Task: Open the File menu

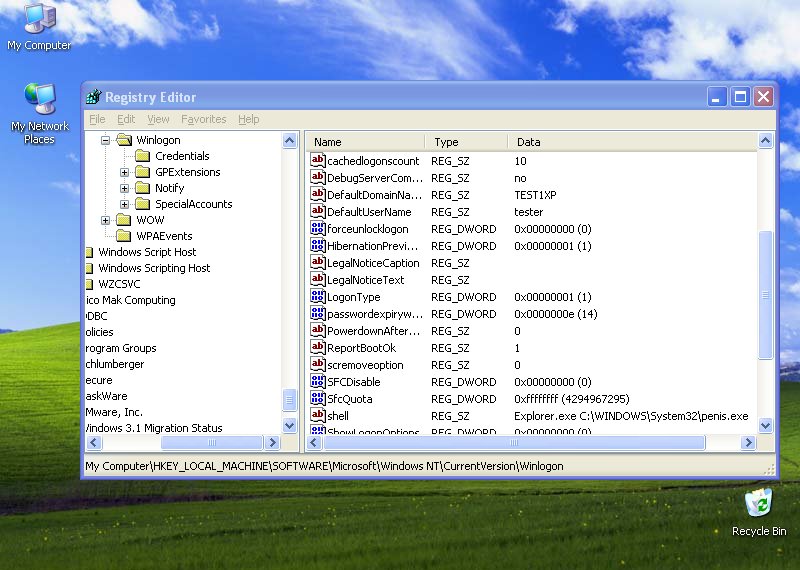Action: pyautogui.click(x=97, y=119)
